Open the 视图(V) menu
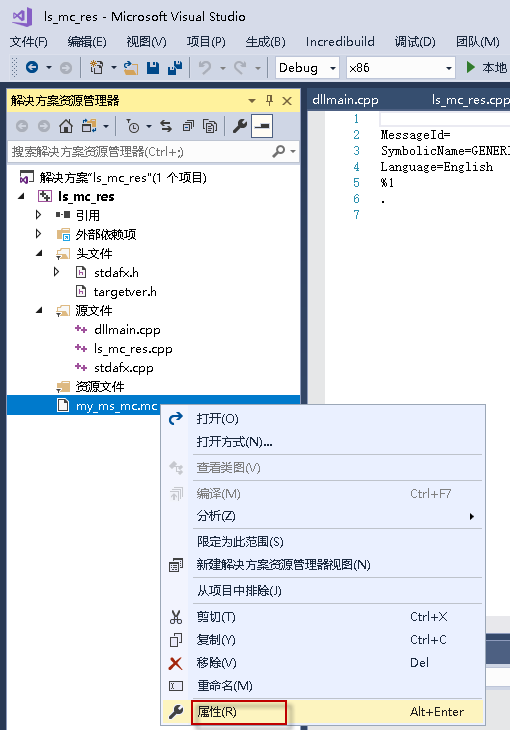Viewport: 510px width, 730px height. (x=146, y=41)
